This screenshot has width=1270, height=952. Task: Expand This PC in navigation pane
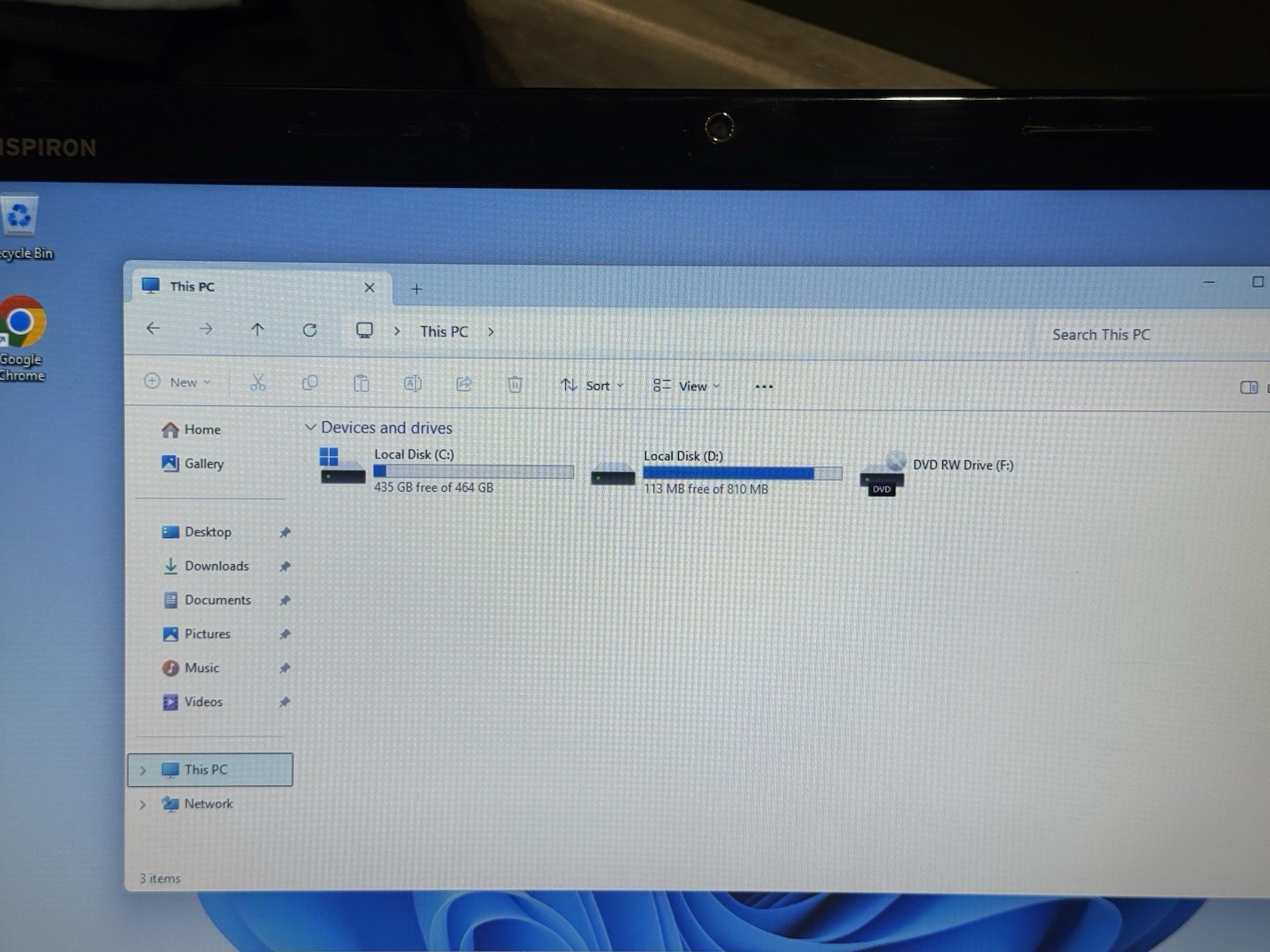coord(143,770)
